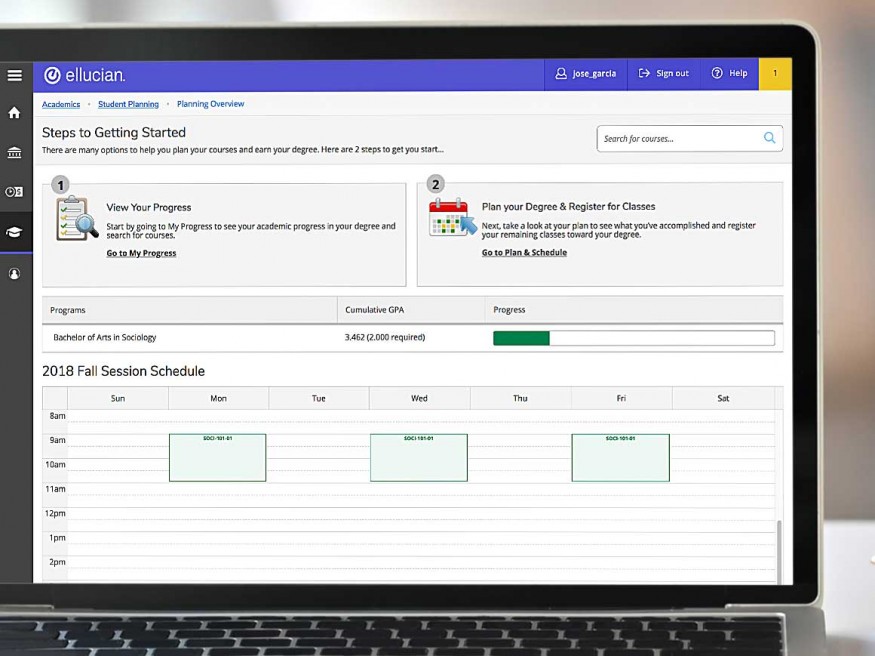875x656 pixels.
Task: Open the Academics breadcrumb
Action: (60, 104)
